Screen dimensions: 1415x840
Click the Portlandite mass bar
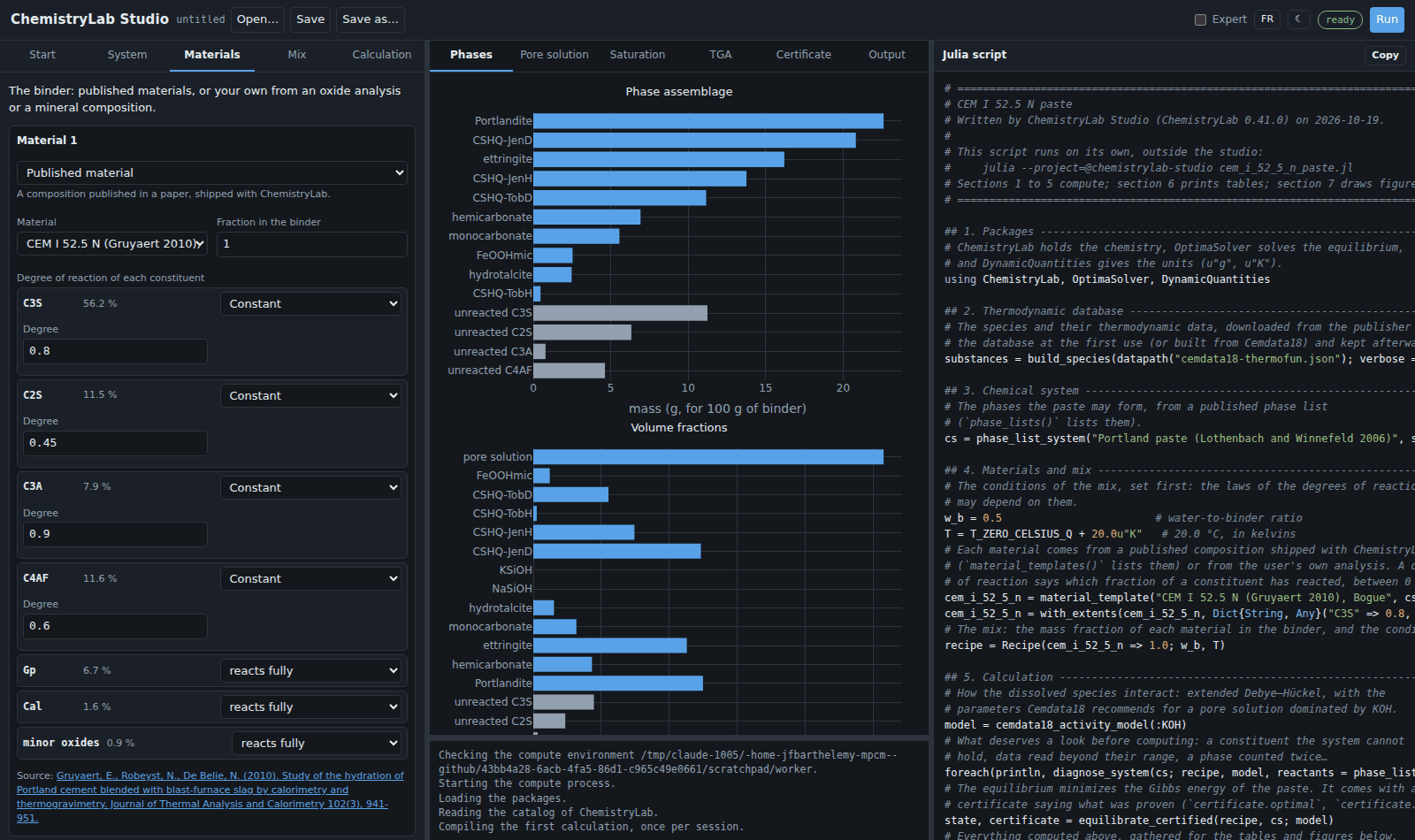point(708,121)
